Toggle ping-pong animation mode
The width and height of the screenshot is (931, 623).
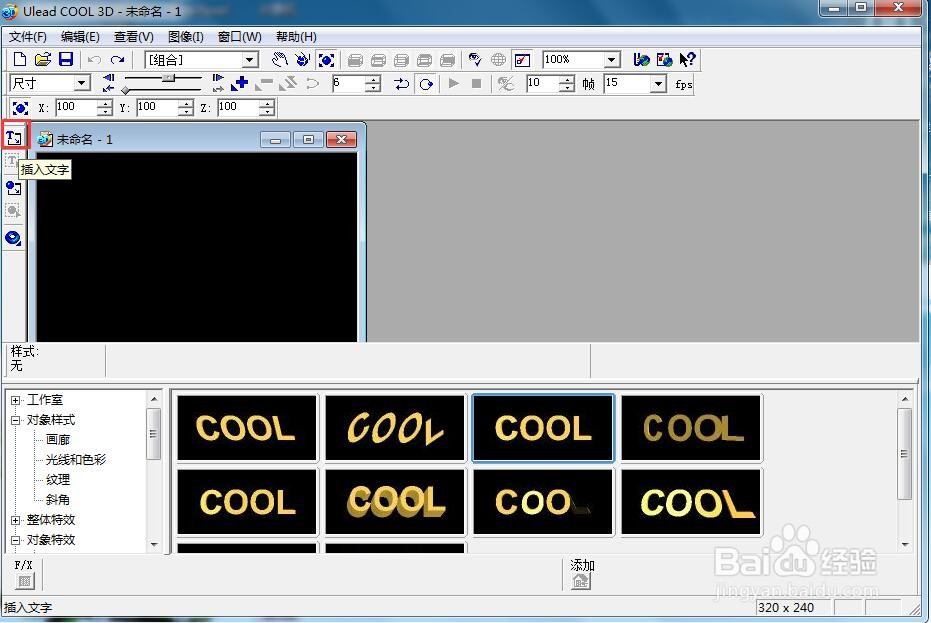point(402,84)
